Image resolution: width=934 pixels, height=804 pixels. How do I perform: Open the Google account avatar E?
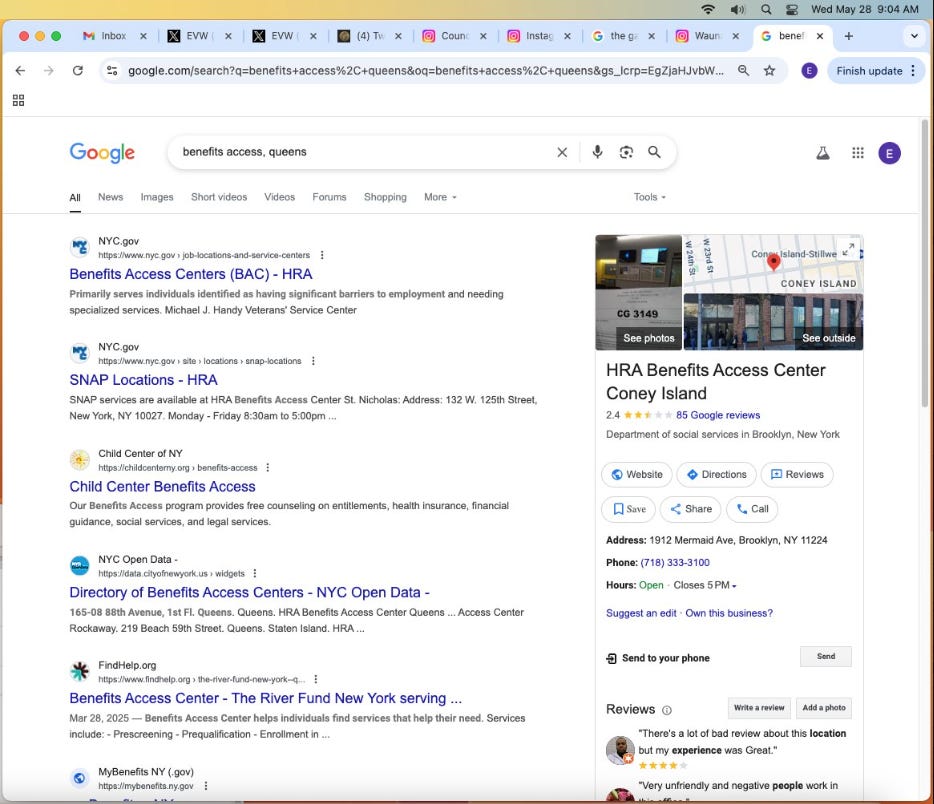coord(889,154)
